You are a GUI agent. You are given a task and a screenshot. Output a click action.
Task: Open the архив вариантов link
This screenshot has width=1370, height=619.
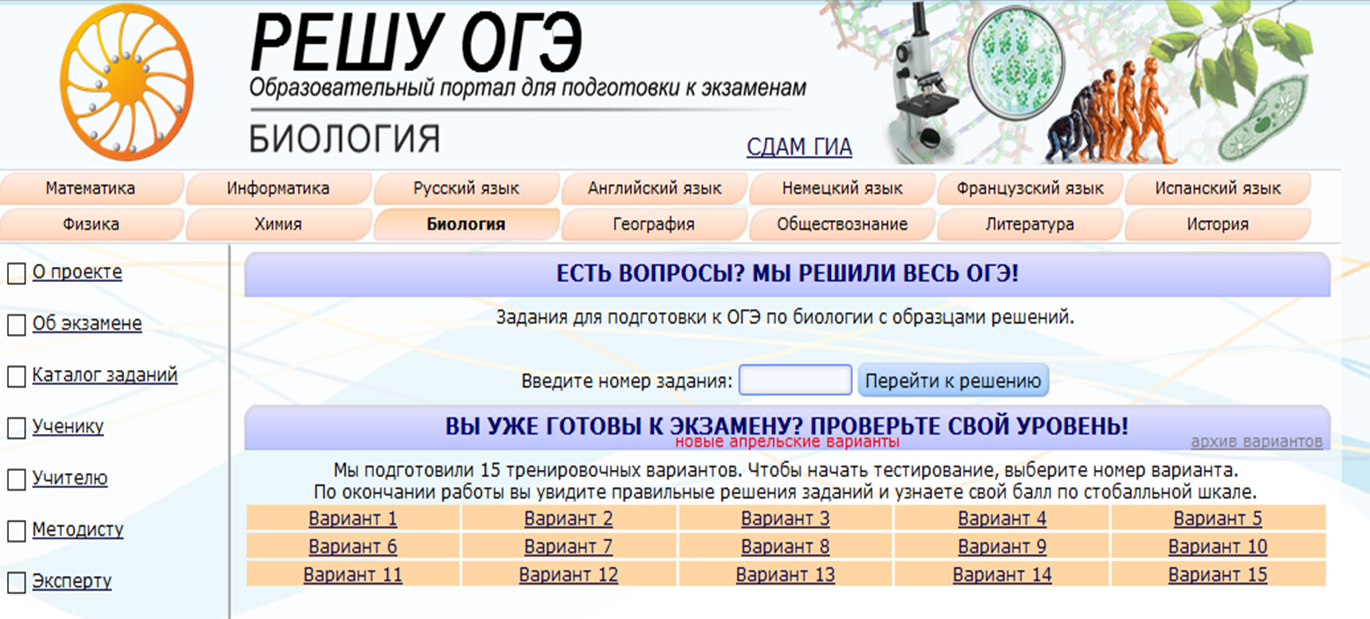1257,442
